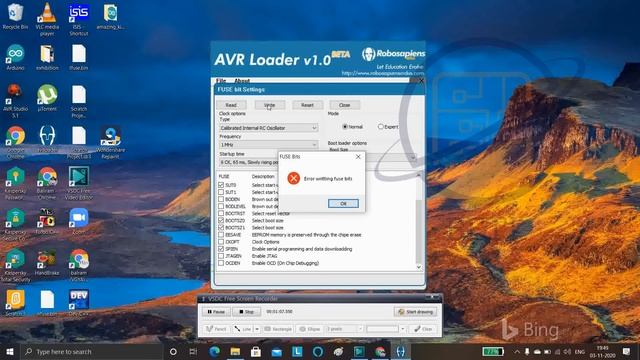The height and width of the screenshot is (360, 640).
Task: Select the Wondershare desktop icon
Action: click(110, 142)
